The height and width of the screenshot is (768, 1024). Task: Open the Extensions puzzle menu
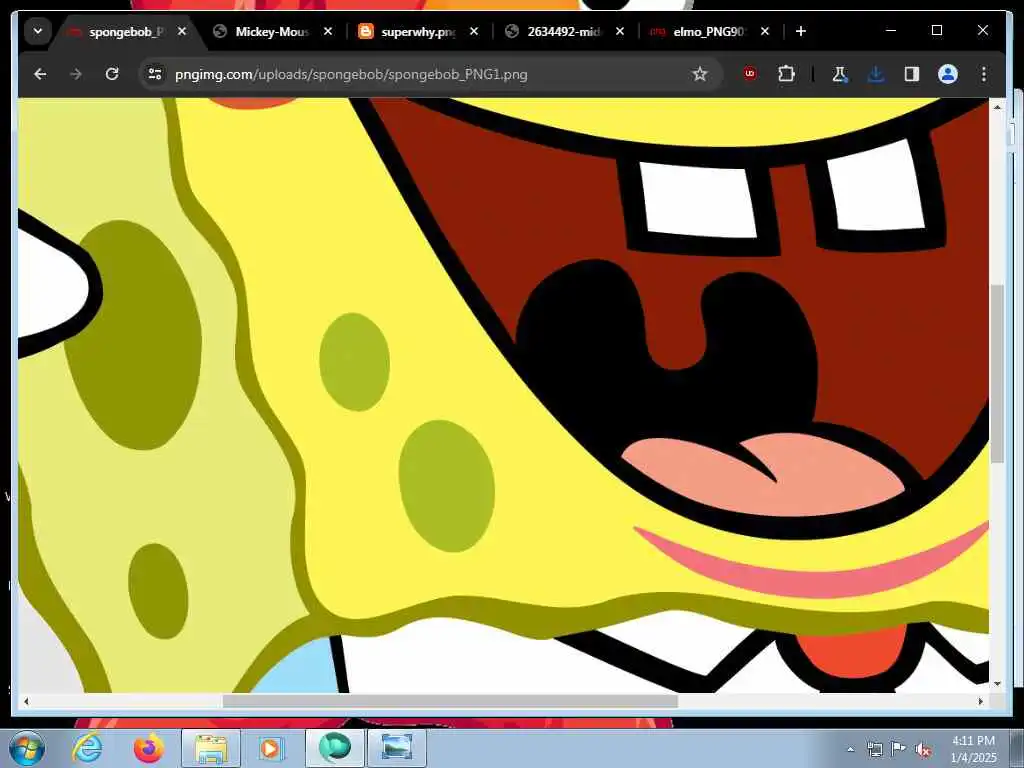click(x=786, y=74)
